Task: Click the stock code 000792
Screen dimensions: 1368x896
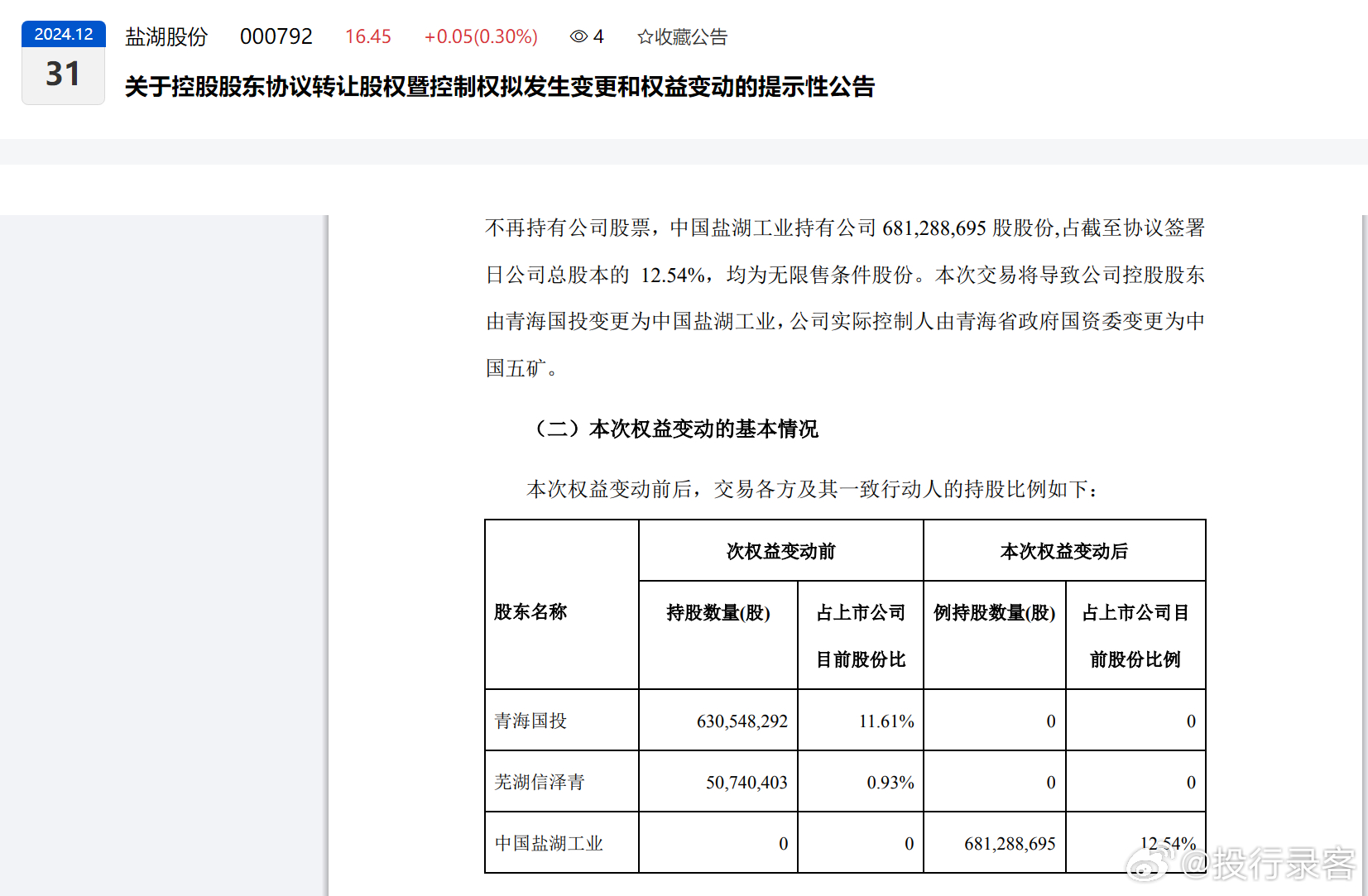Action: [x=276, y=37]
